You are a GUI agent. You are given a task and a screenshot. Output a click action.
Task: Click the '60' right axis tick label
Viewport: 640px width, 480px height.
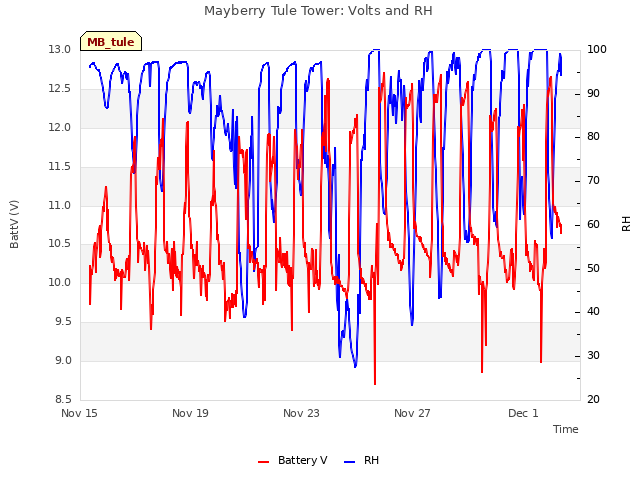[593, 224]
